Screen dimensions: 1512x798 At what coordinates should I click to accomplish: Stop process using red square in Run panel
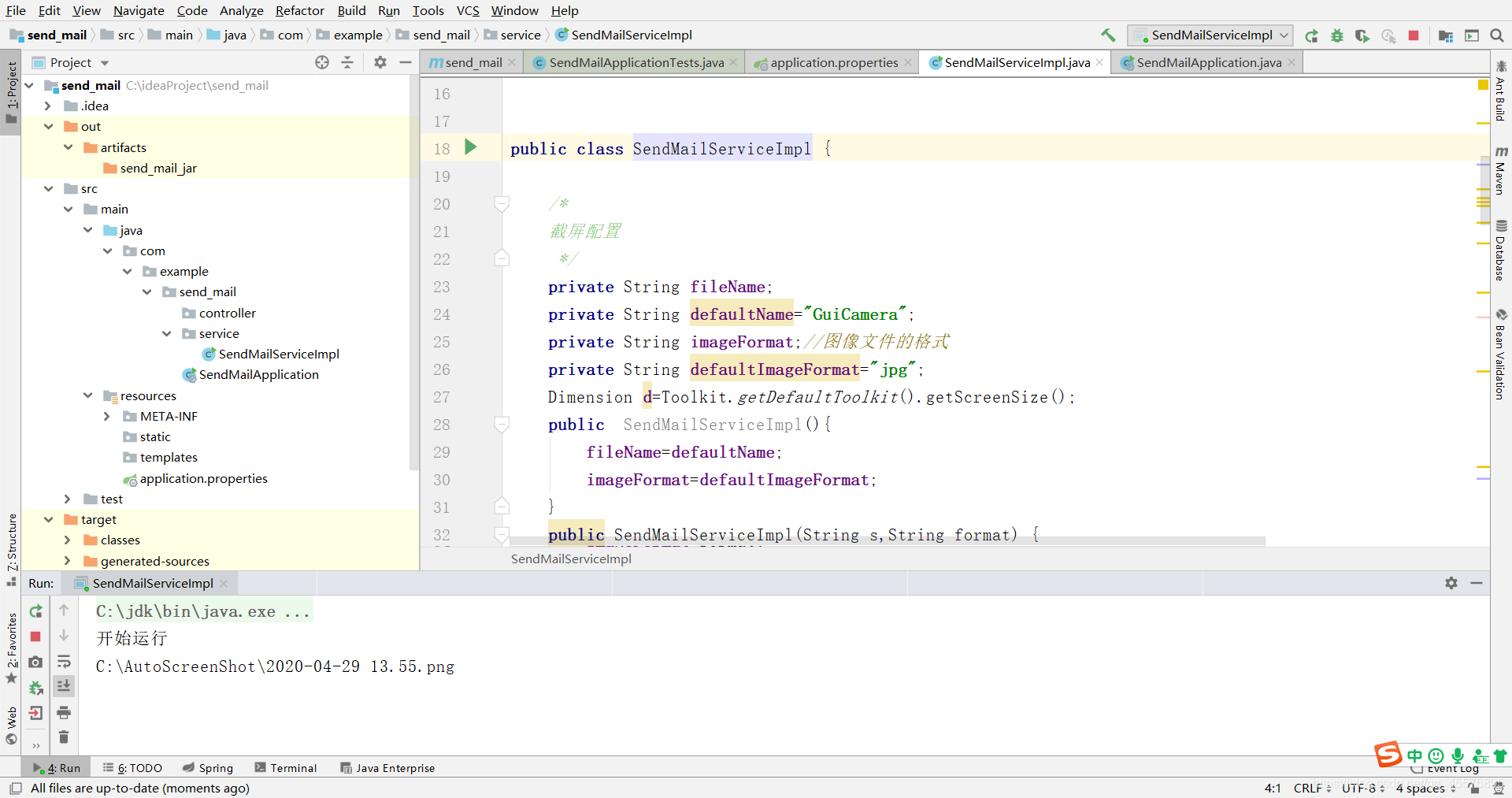[35, 637]
